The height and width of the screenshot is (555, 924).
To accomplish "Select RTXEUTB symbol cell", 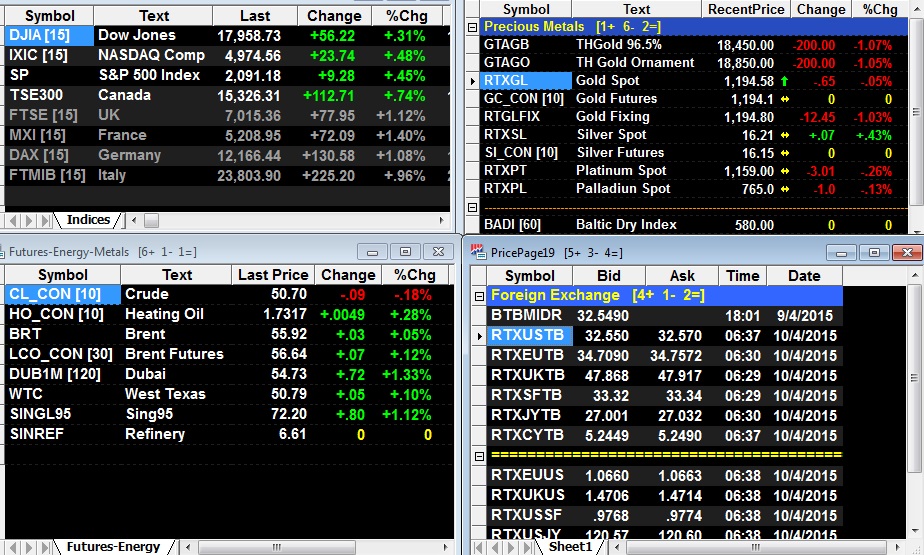I will (530, 355).
